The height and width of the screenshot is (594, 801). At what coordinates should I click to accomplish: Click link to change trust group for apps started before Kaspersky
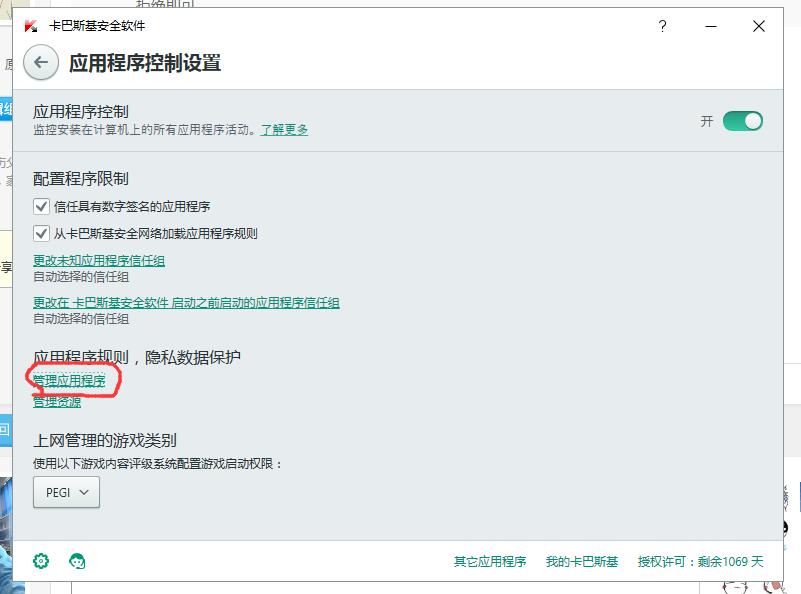(x=186, y=303)
